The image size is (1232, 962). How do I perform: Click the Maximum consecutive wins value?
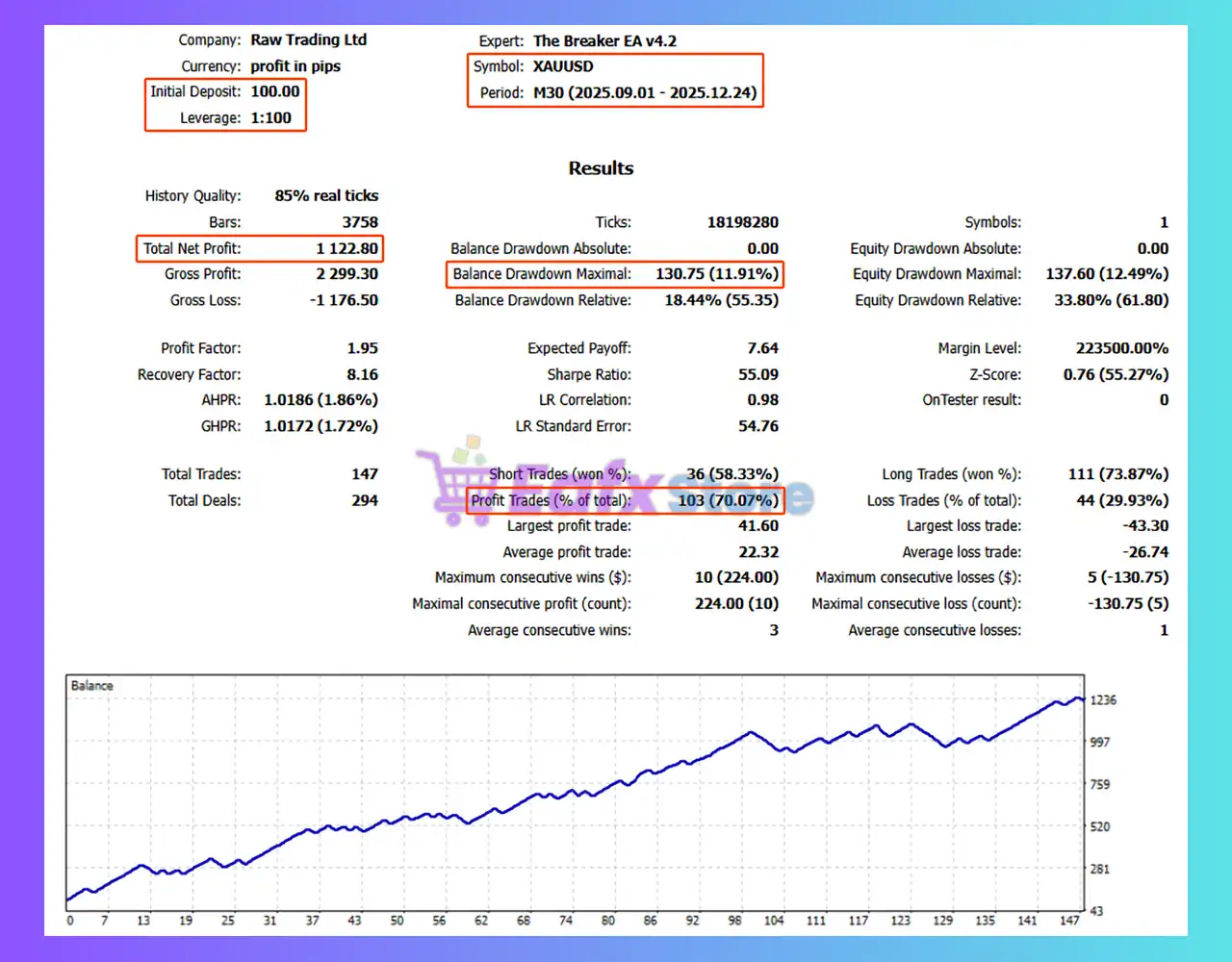pyautogui.click(x=736, y=577)
